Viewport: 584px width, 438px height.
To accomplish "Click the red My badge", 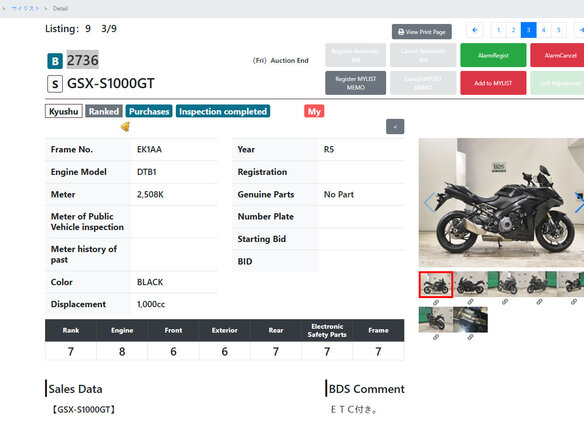I will [x=314, y=111].
